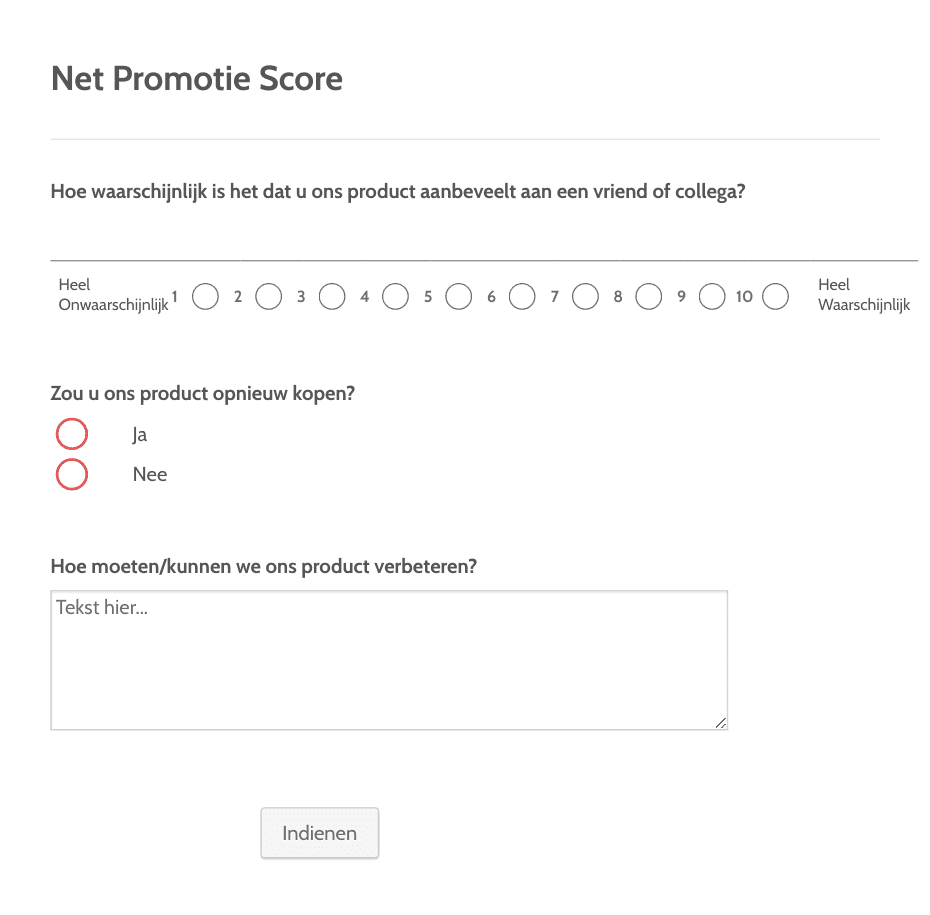Pick rating 5 on the scale

tap(458, 297)
